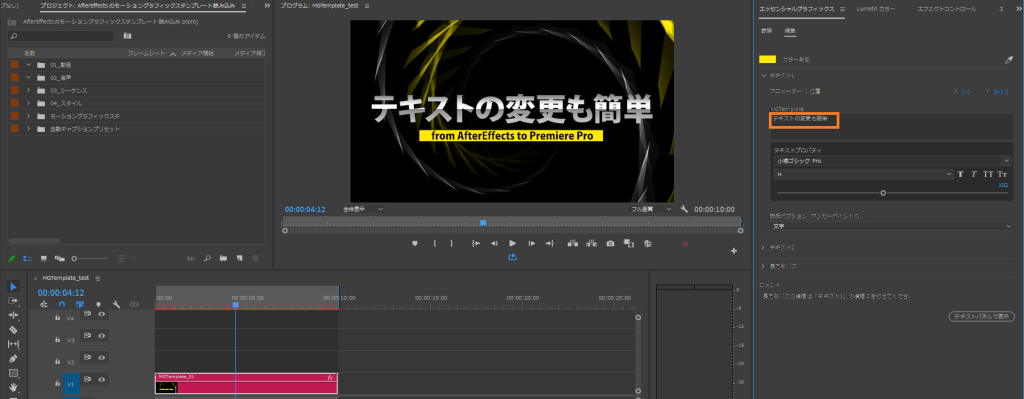1024x399 pixels.
Task: Select the Hand tool
Action: (x=14, y=387)
